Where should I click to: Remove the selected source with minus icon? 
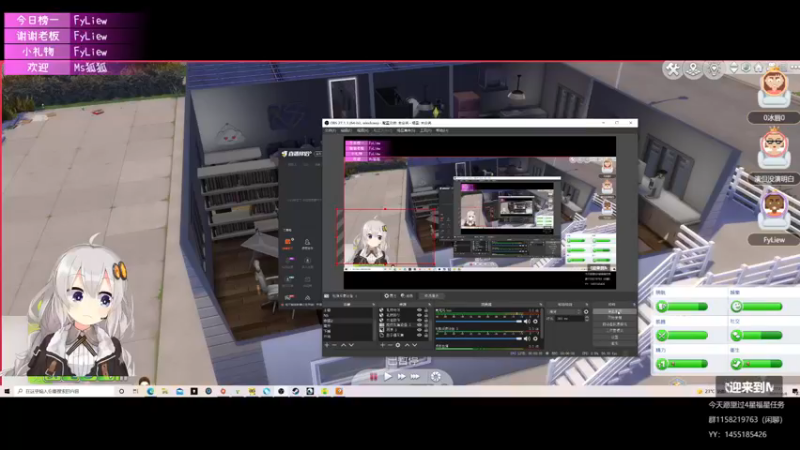click(390, 345)
